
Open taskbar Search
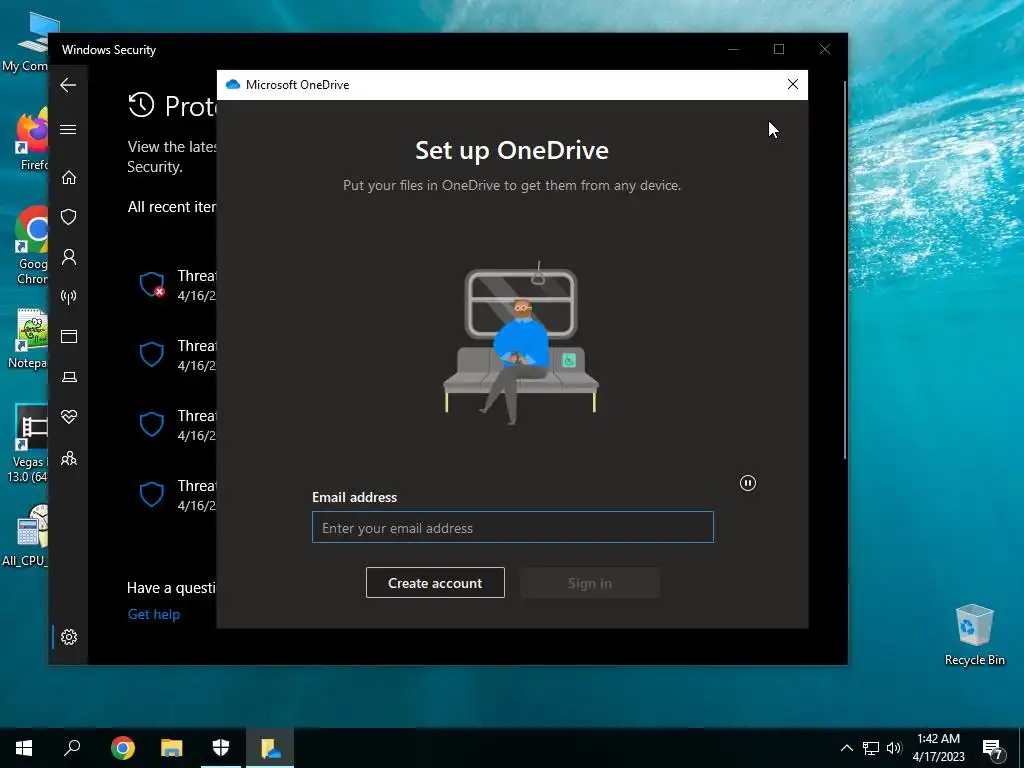[72, 748]
